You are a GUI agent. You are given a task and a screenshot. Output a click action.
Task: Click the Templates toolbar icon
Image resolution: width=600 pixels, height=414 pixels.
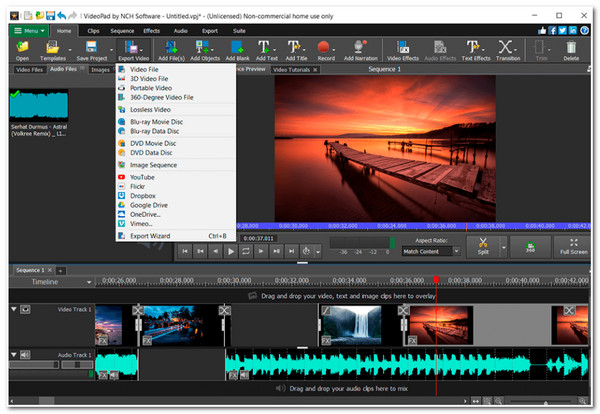pos(52,51)
